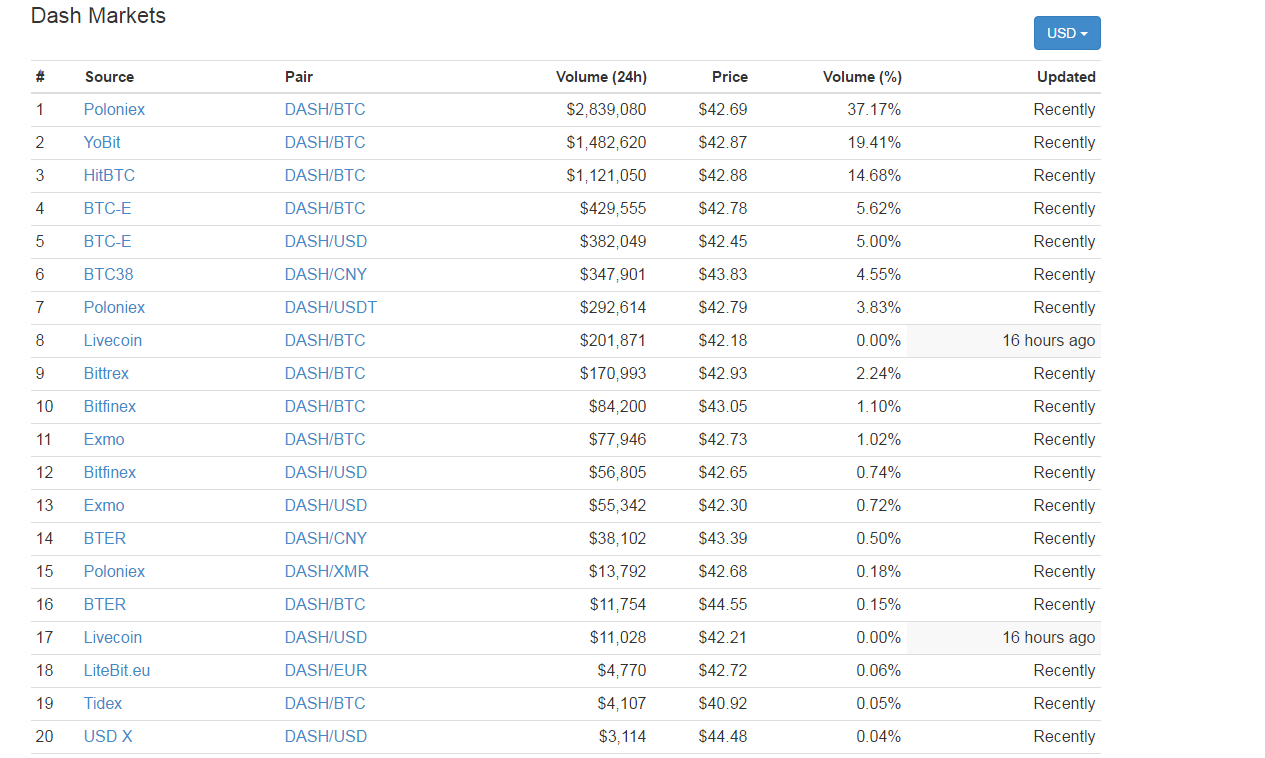Image resolution: width=1265 pixels, height=758 pixels.
Task: Open the DASH/EUR pair link
Action: coord(326,670)
